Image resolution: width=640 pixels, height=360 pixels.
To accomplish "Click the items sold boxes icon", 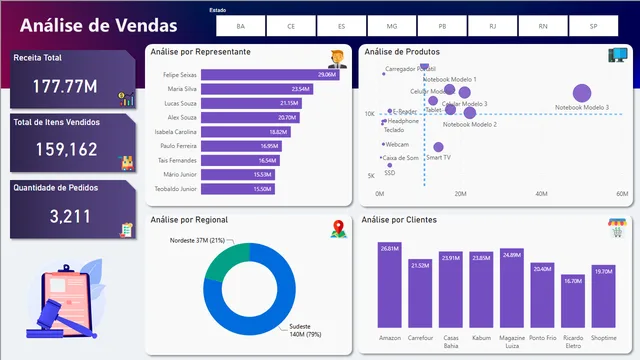I will coord(127,162).
